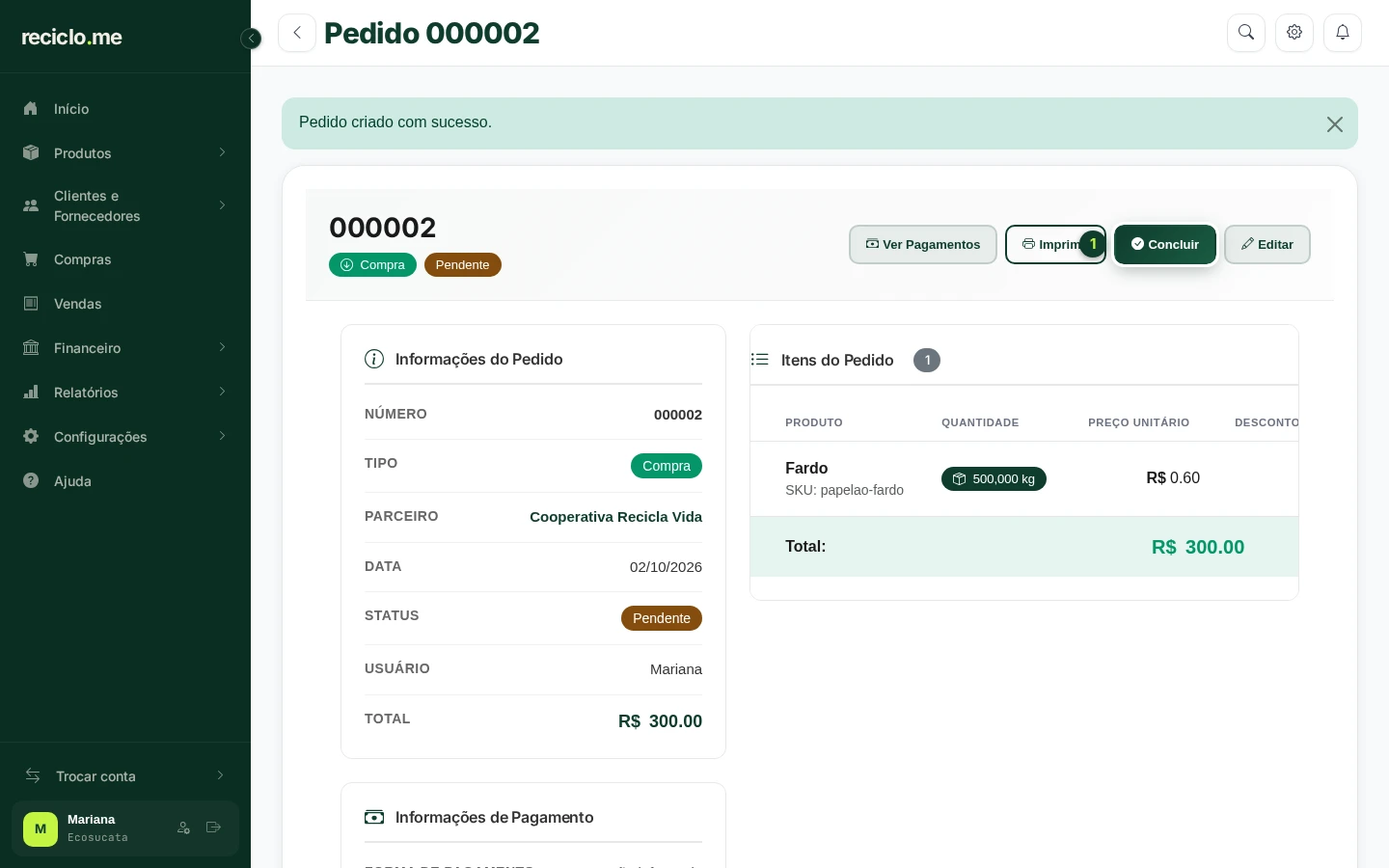Click the PRODUTO column header
Viewport: 1389px width, 868px height.
pyautogui.click(x=814, y=422)
